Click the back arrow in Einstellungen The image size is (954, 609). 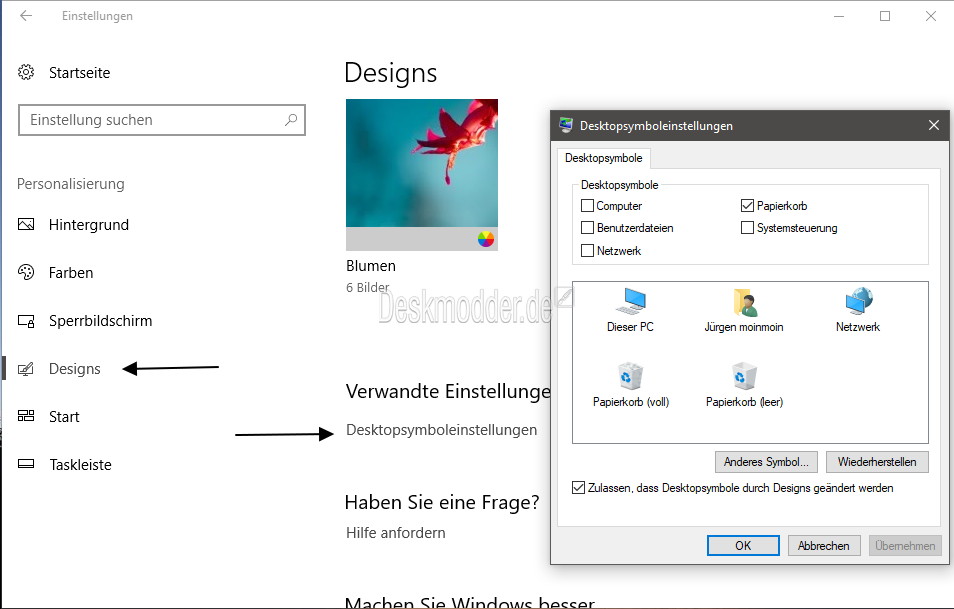point(26,16)
